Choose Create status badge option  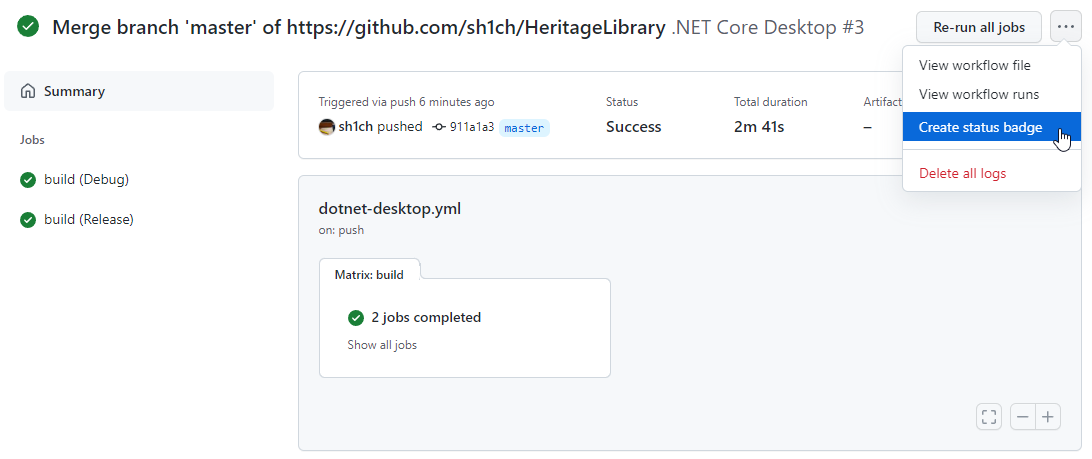pyautogui.click(x=980, y=127)
